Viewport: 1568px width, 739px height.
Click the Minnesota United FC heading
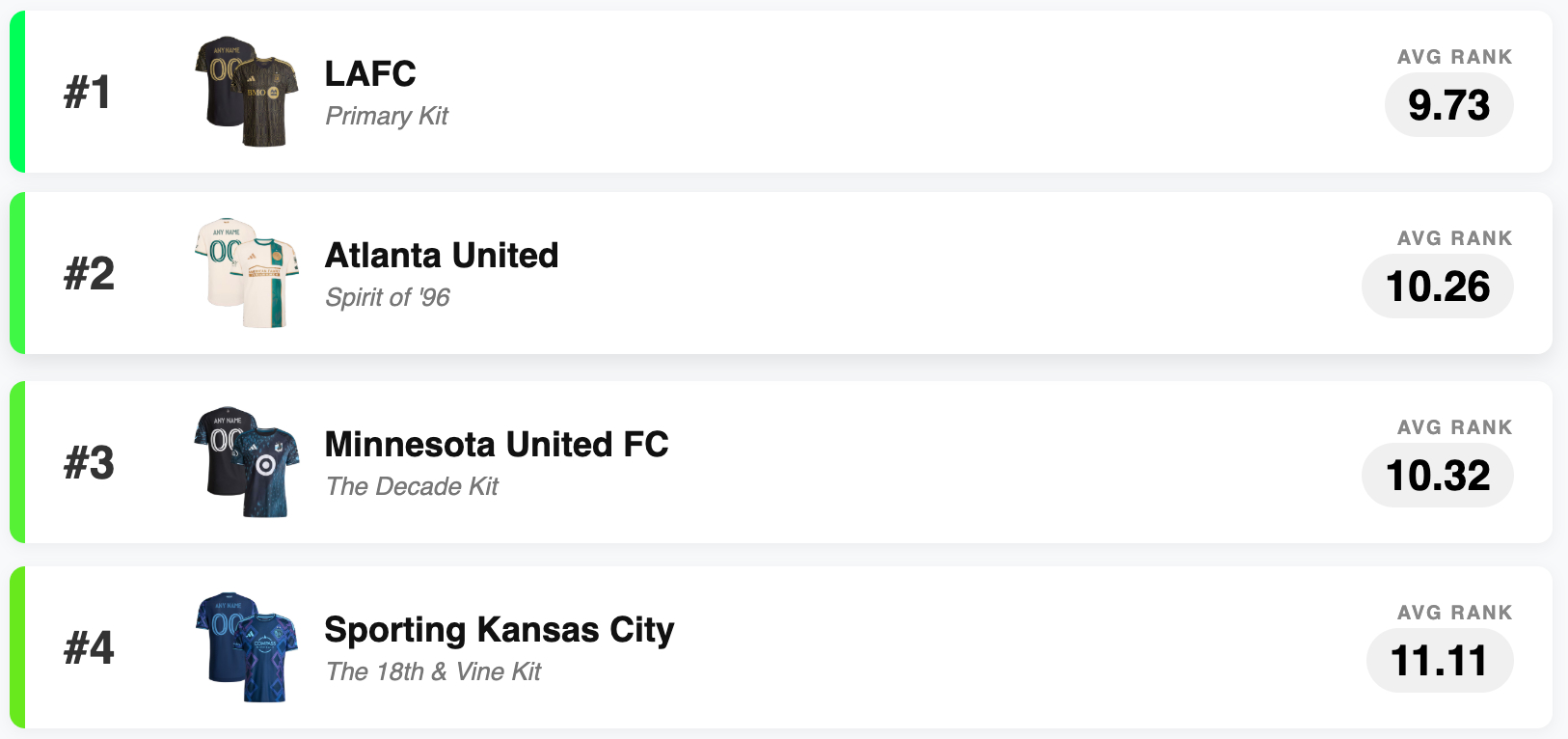point(497,445)
